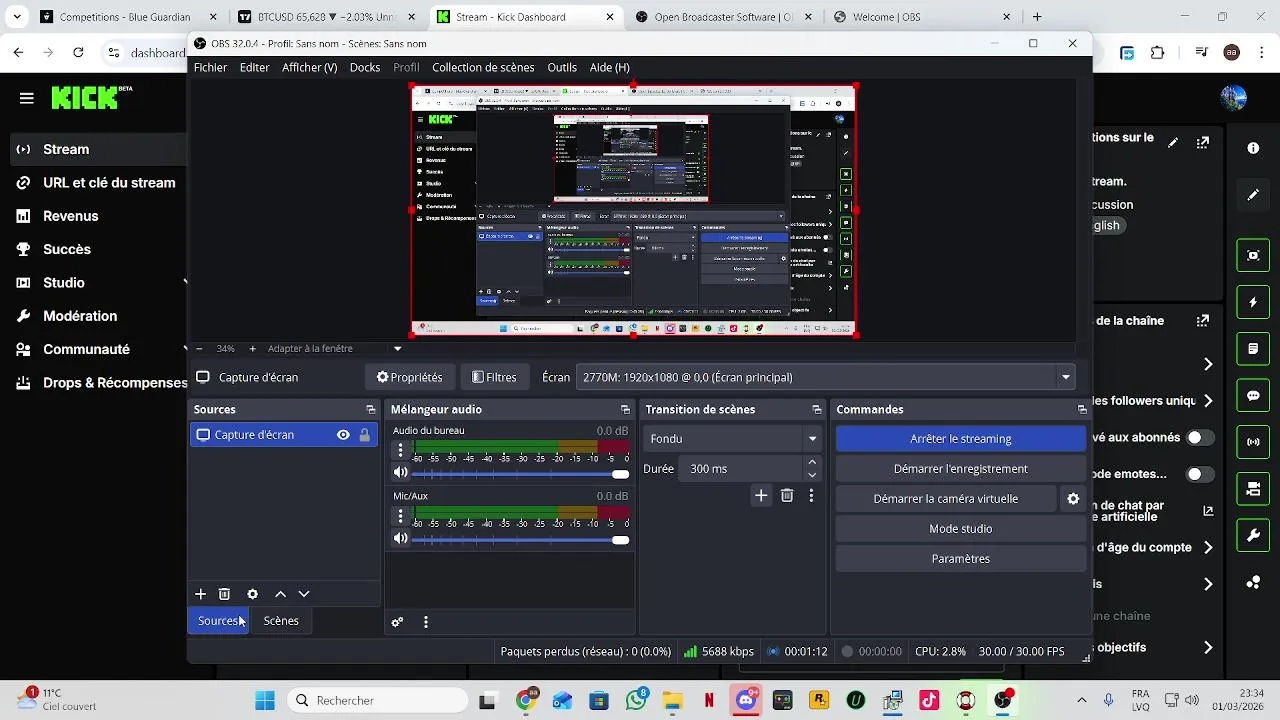Image resolution: width=1280 pixels, height=720 pixels.
Task: Open the Écran display selection dropdown
Action: point(826,378)
